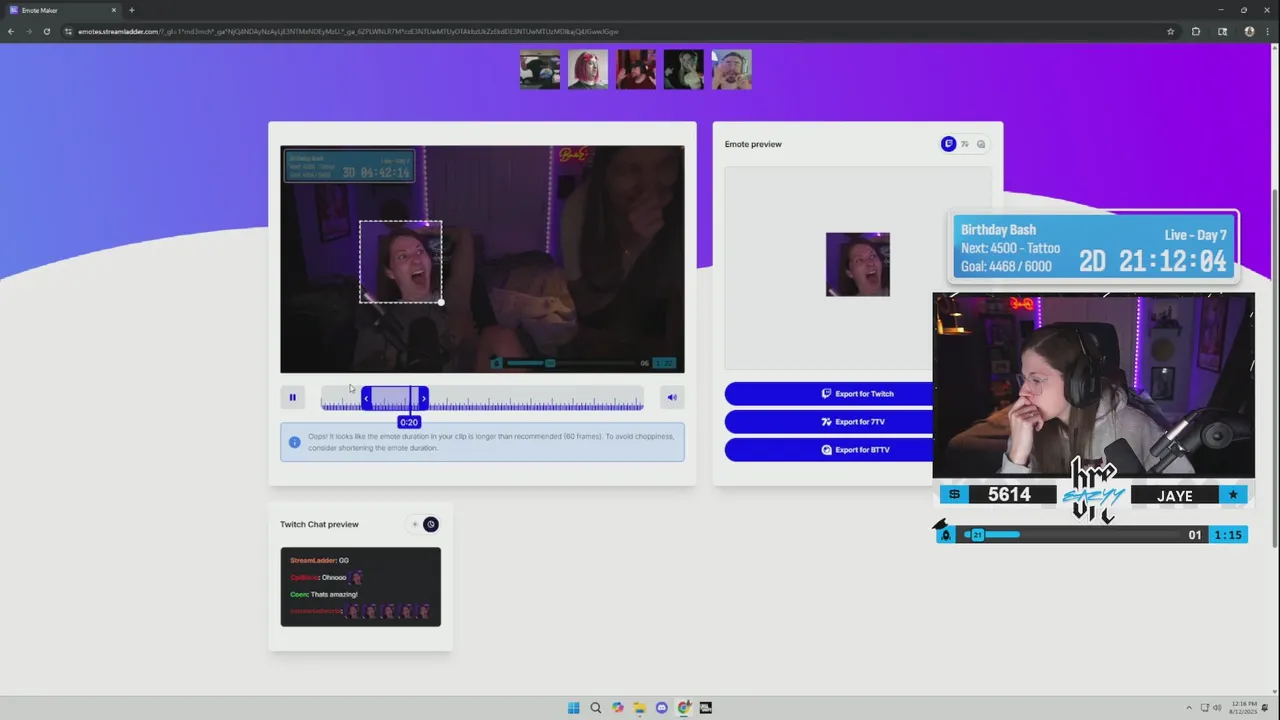Click the 0:20 playhead time marker

coord(409,422)
